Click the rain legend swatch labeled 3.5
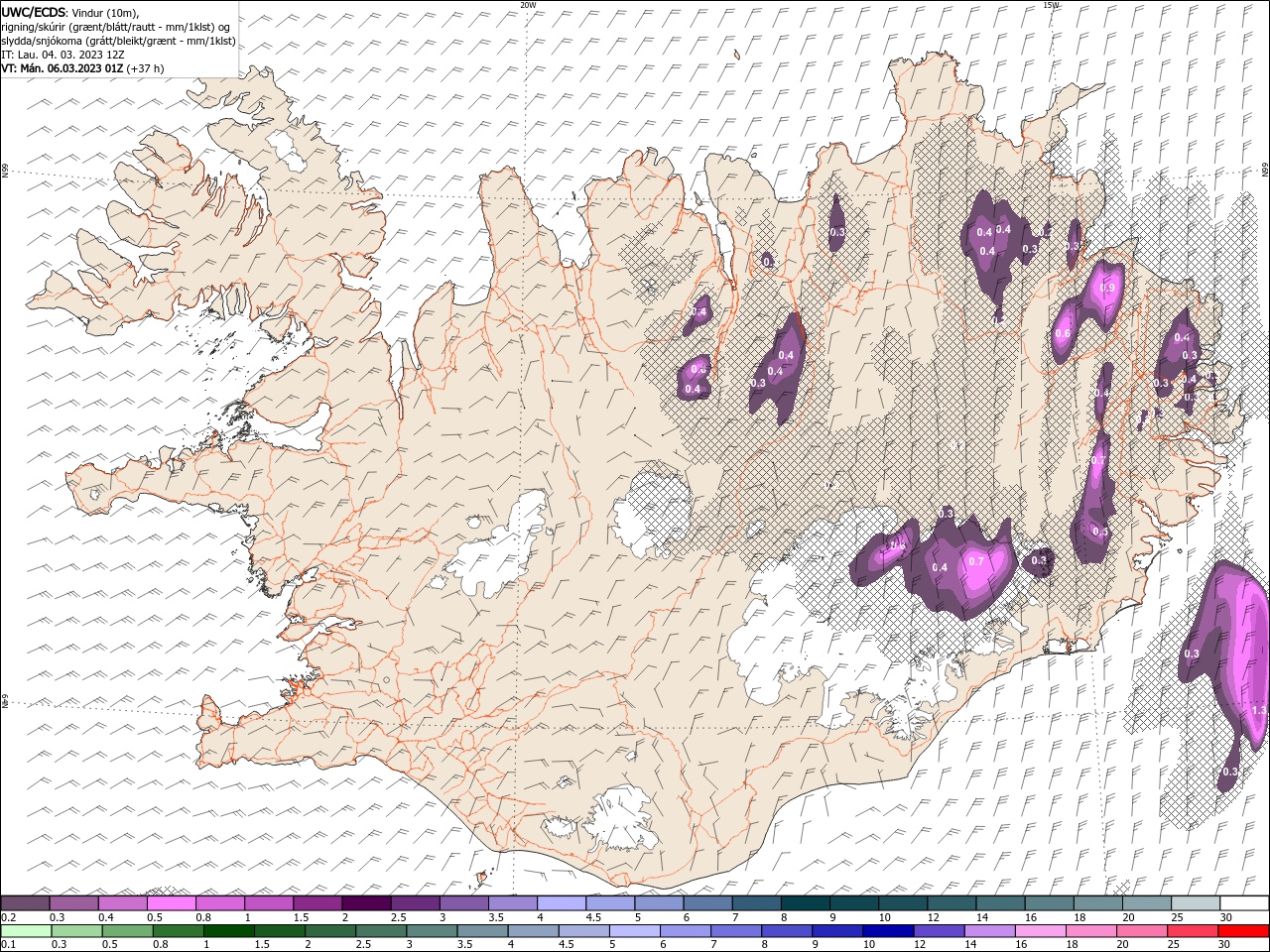Image resolution: width=1270 pixels, height=952 pixels. coord(482,931)
